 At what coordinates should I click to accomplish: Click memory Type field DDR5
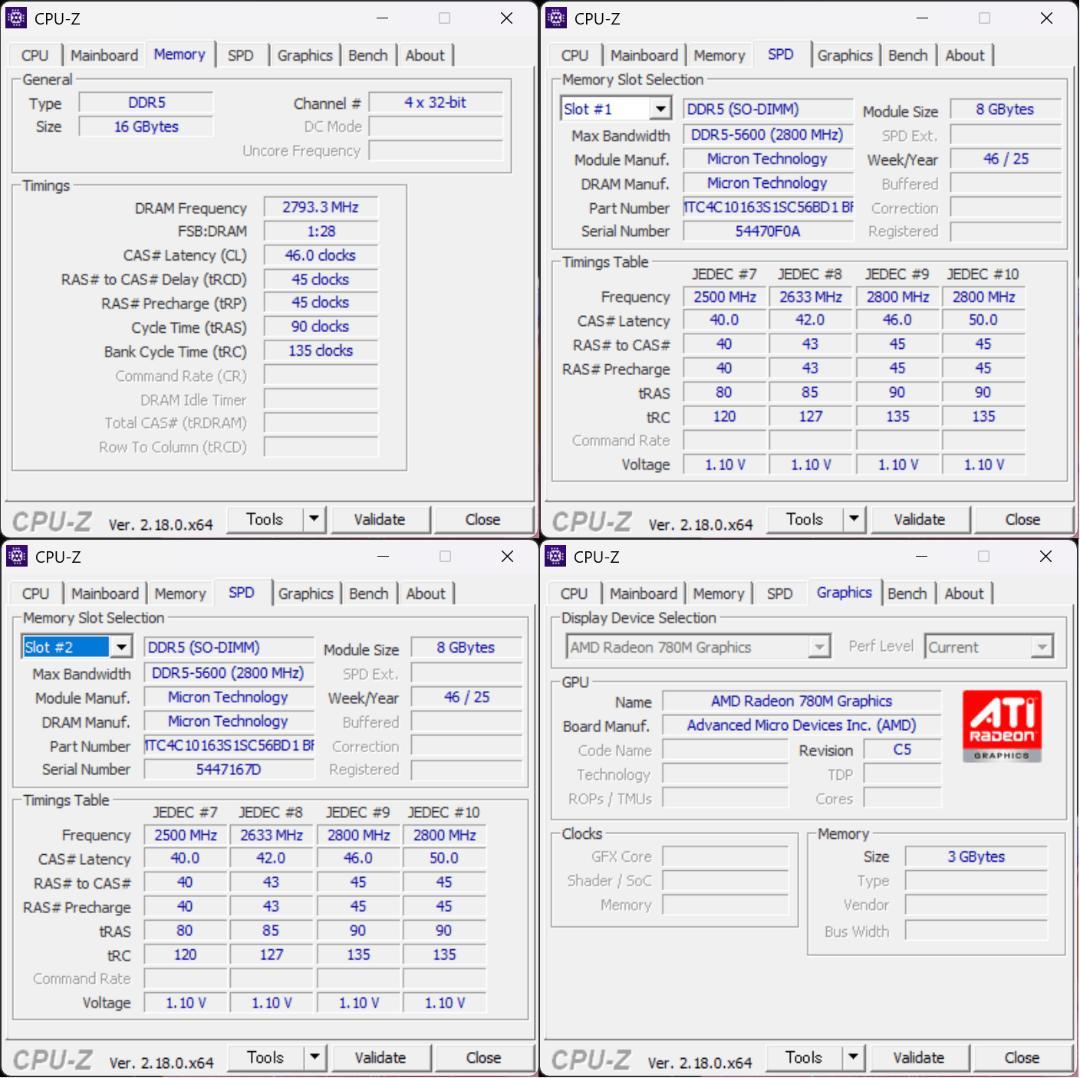(x=146, y=103)
